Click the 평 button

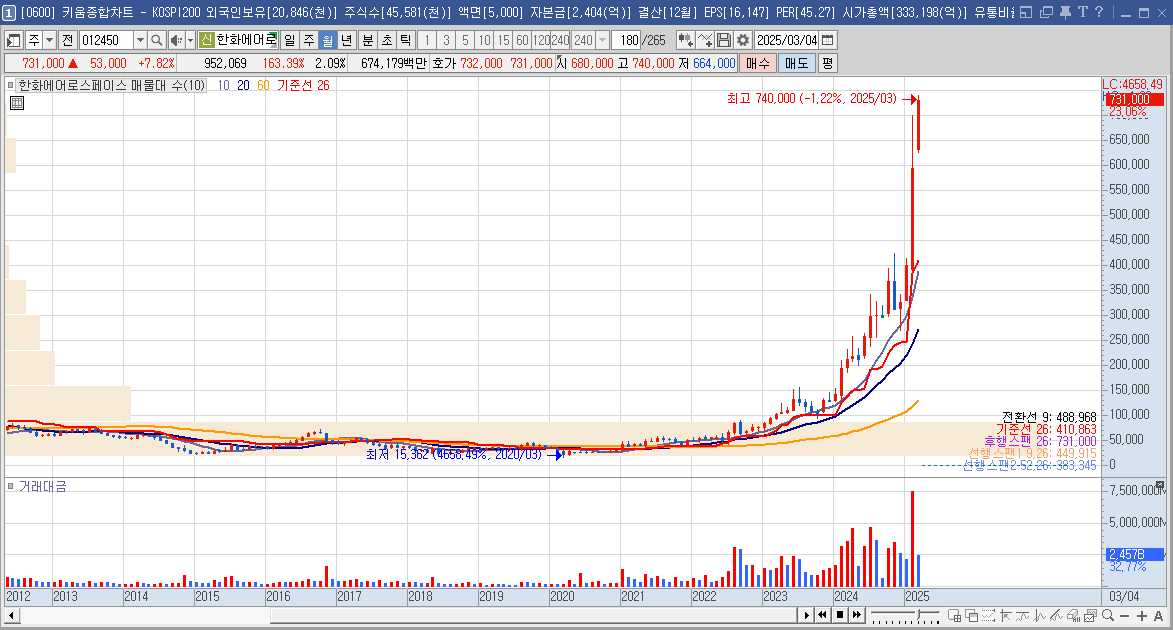pyautogui.click(x=827, y=64)
